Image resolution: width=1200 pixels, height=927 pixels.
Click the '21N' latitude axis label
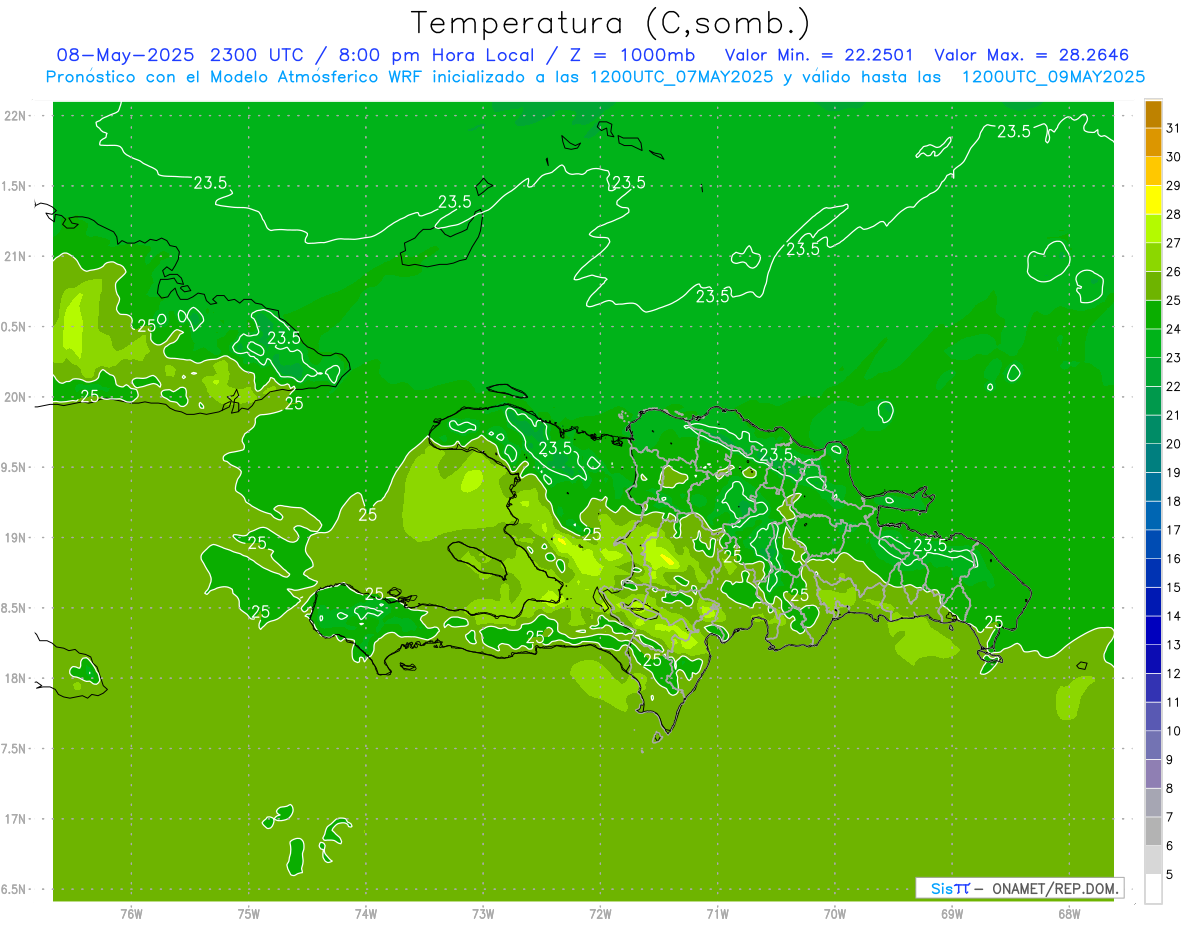17,256
